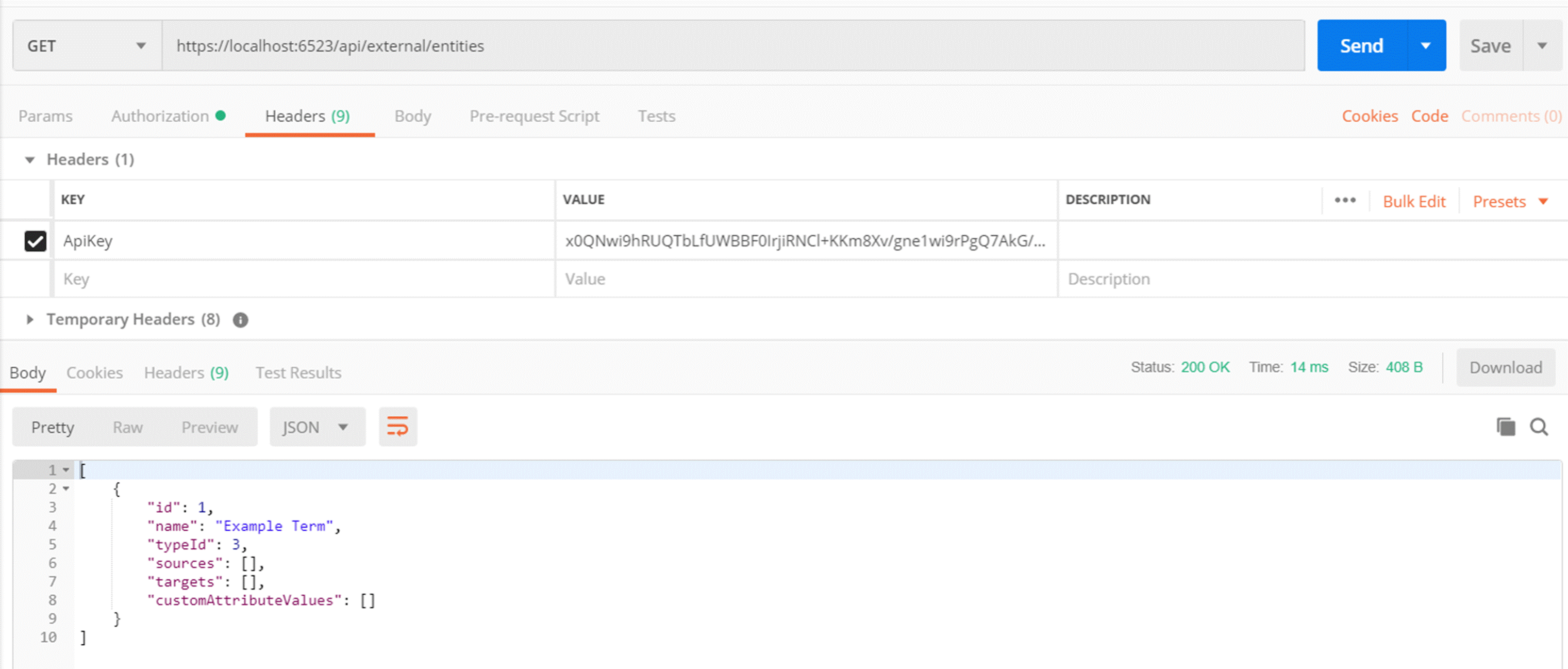Open the GET method dropdown
Viewport: 1568px width, 669px height.
tap(87, 46)
